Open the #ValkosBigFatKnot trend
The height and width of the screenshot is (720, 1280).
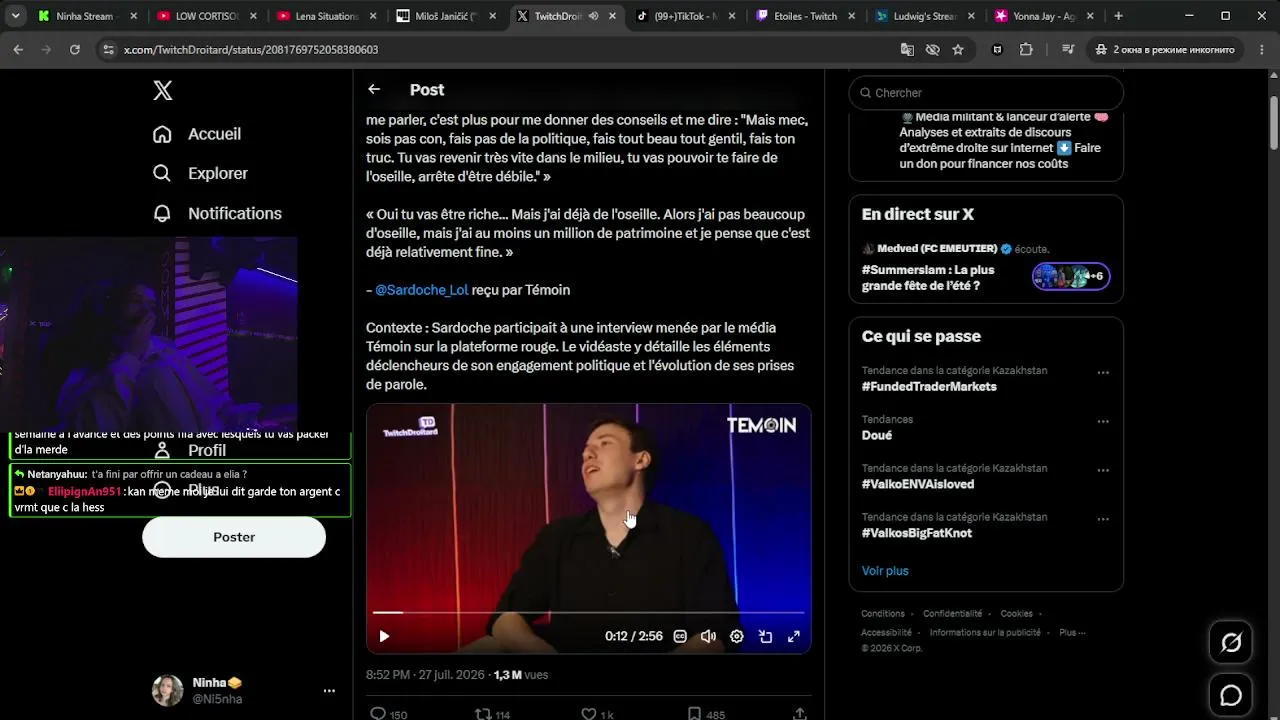click(917, 533)
